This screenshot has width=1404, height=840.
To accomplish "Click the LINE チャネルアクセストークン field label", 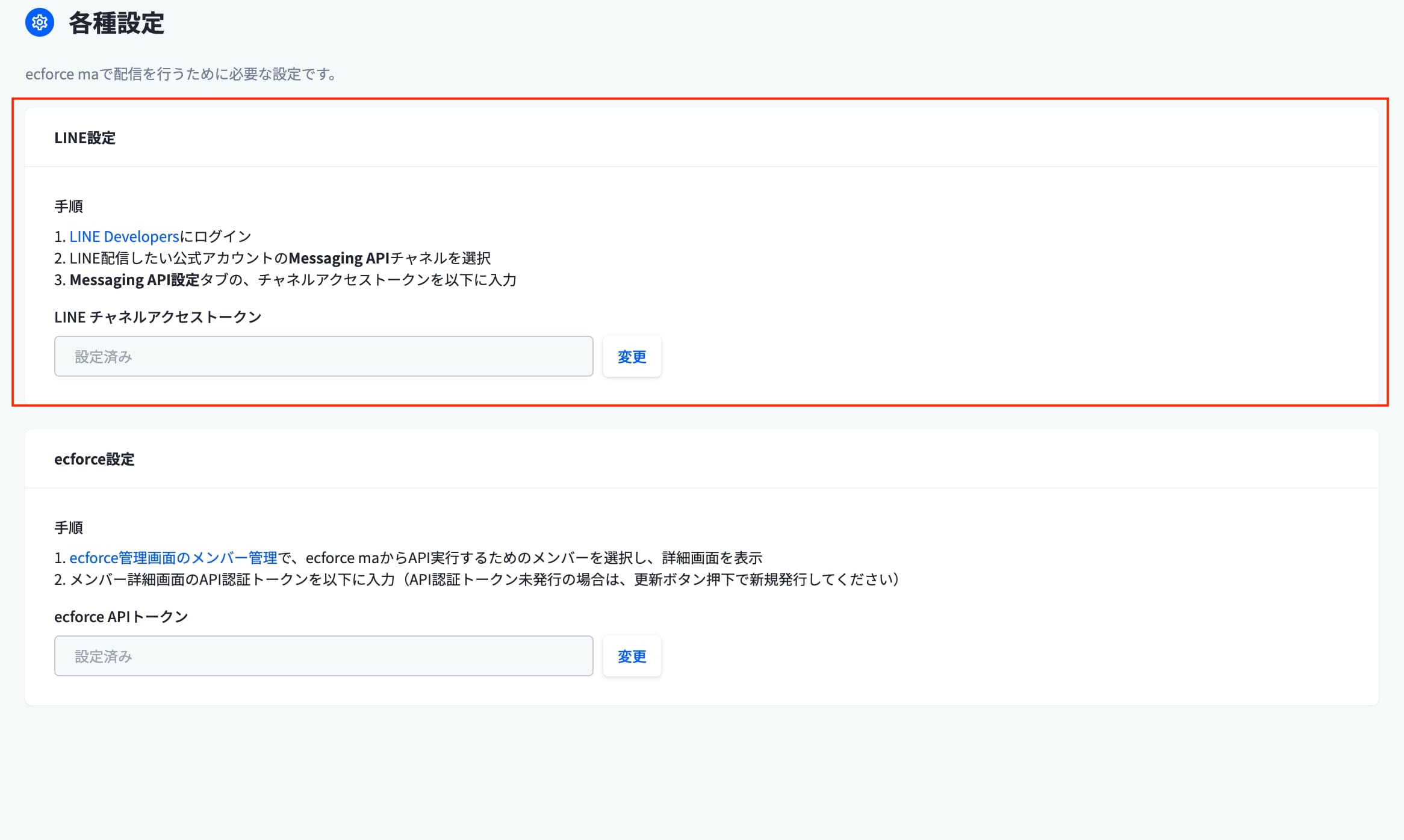I will pos(158,317).
